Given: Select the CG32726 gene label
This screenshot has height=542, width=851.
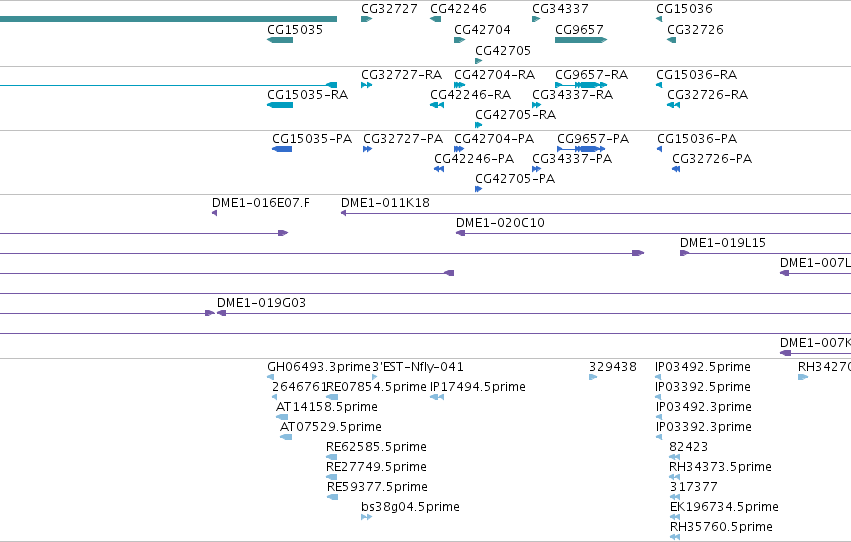Looking at the screenshot, I should click(x=695, y=30).
